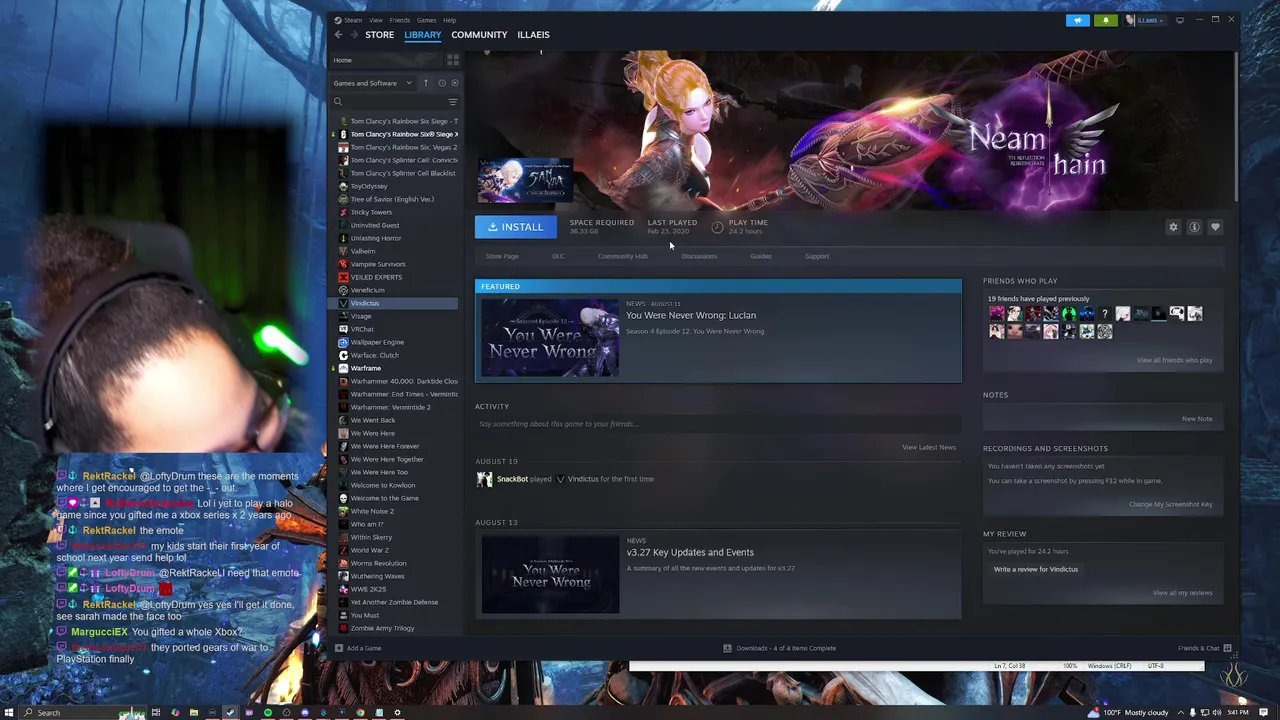The height and width of the screenshot is (720, 1280).
Task: Click the Steam logo menu
Action: tap(348, 20)
